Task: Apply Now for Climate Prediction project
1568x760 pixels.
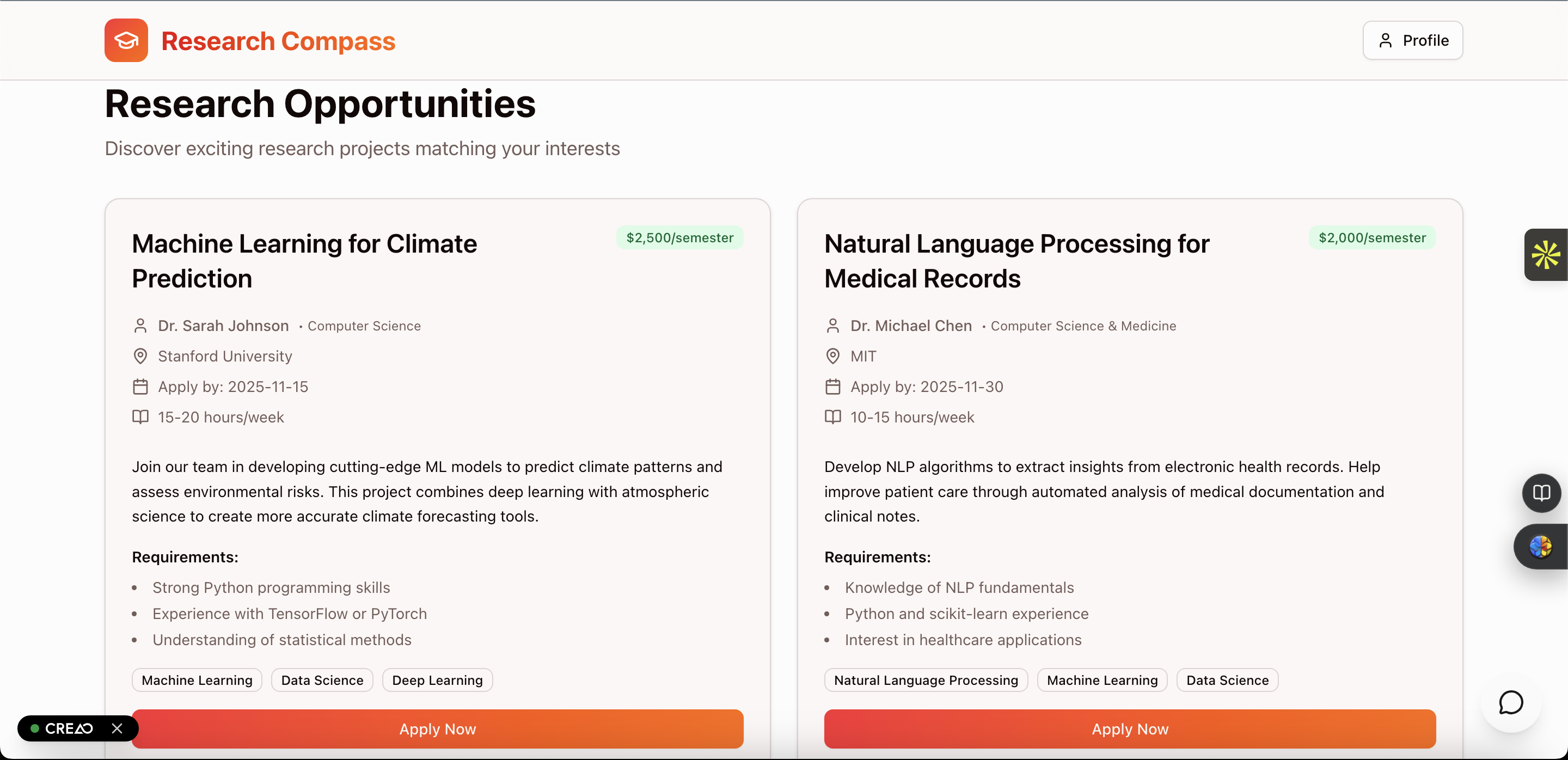Action: 437,728
